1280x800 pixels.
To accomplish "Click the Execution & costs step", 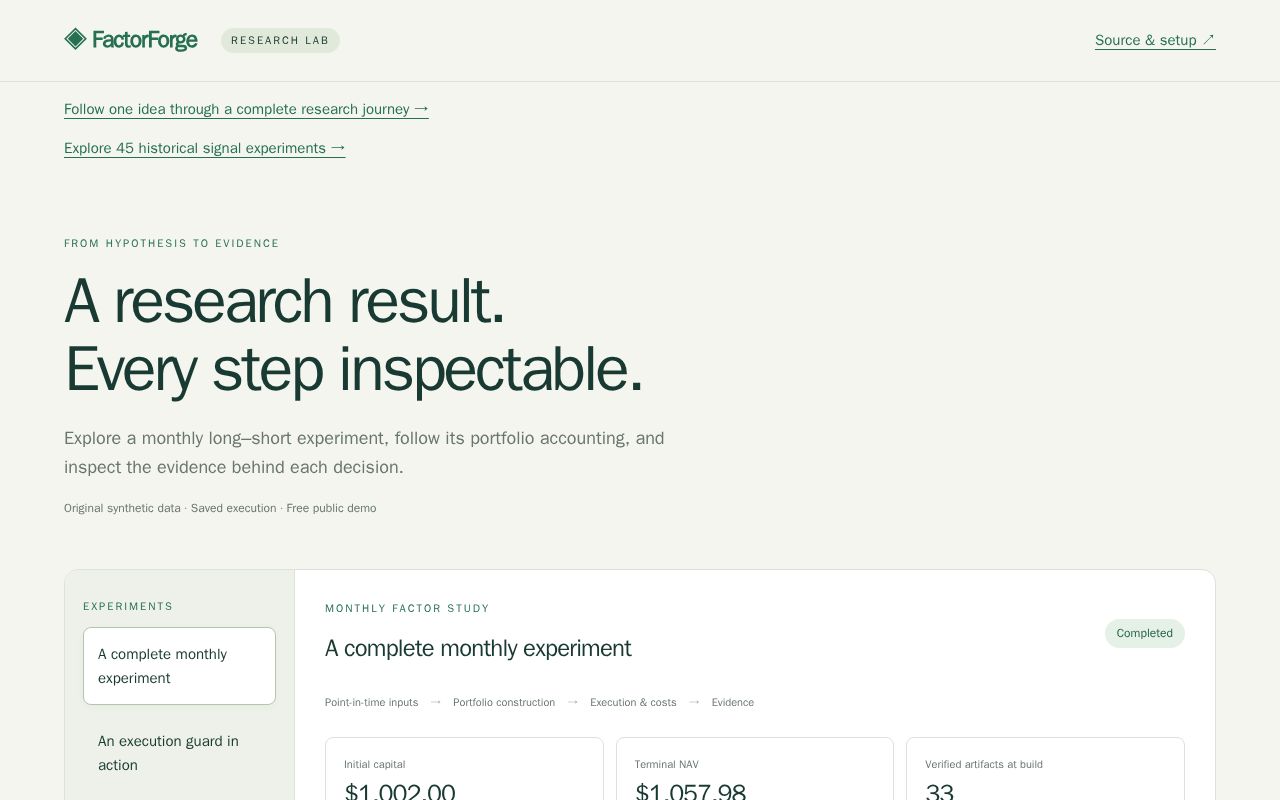I will [x=633, y=702].
